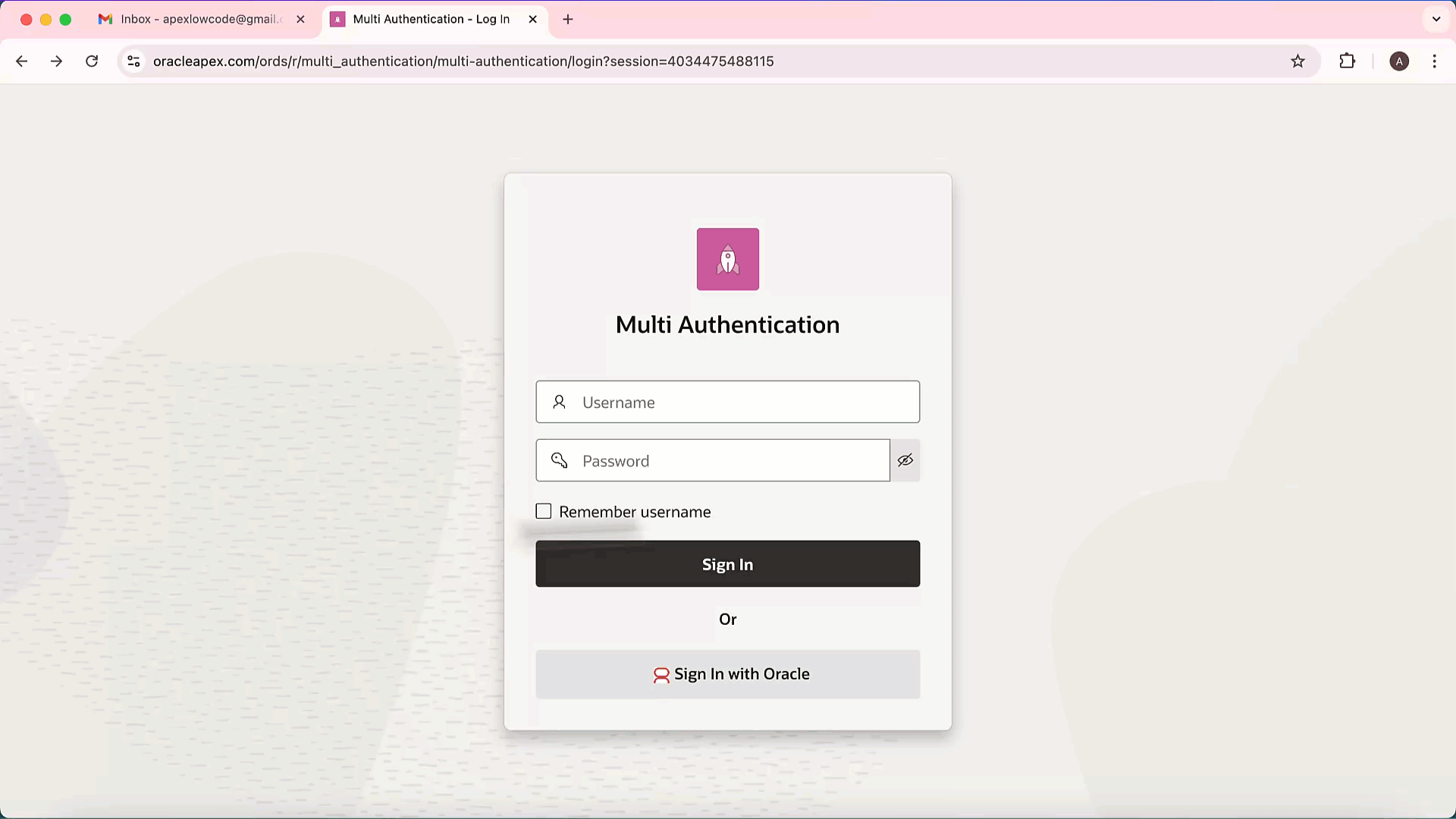Select the Multi Authentication Log In tab
The height and width of the screenshot is (819, 1456).
pos(431,20)
